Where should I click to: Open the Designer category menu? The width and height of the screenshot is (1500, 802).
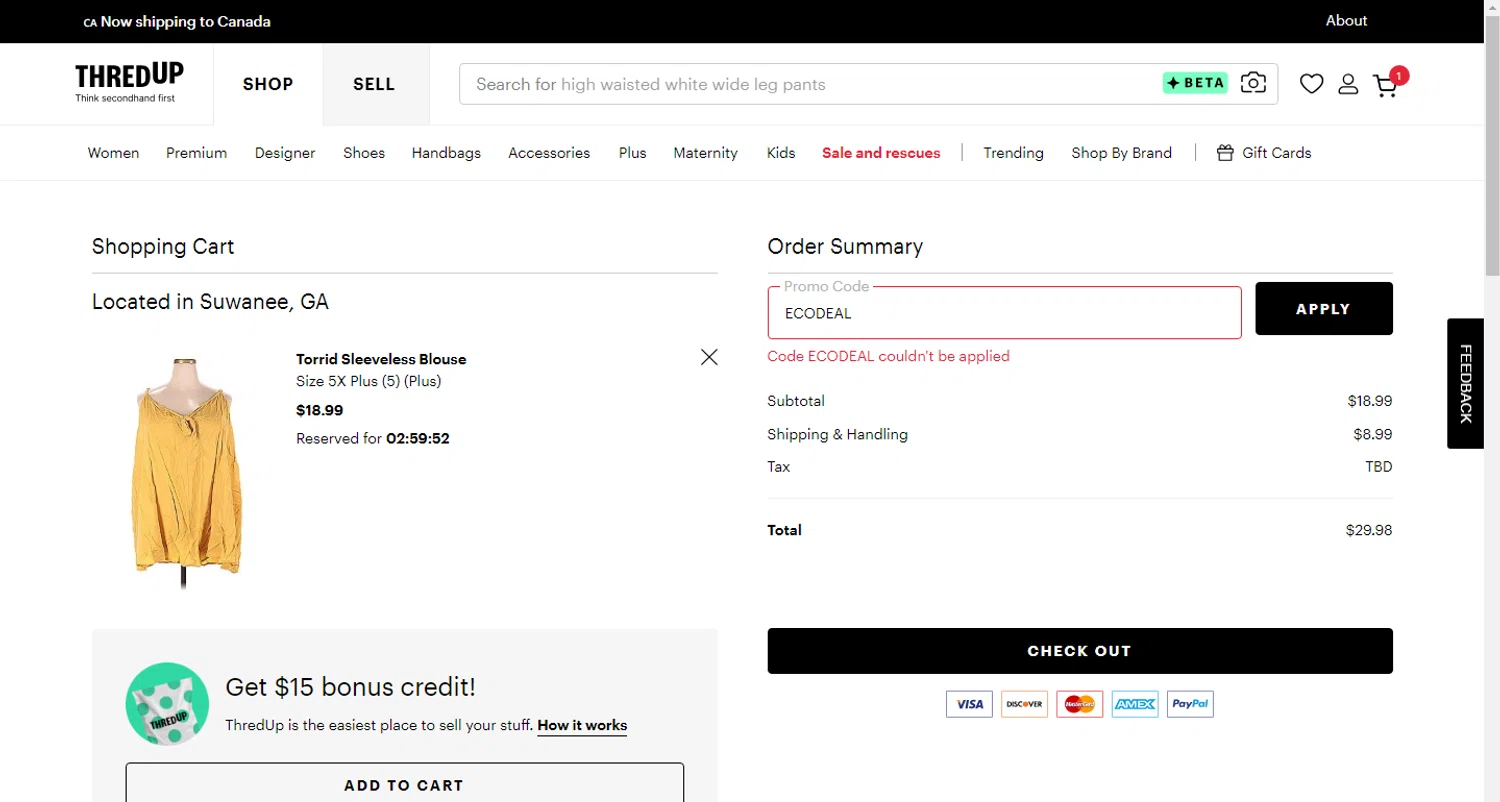click(285, 153)
